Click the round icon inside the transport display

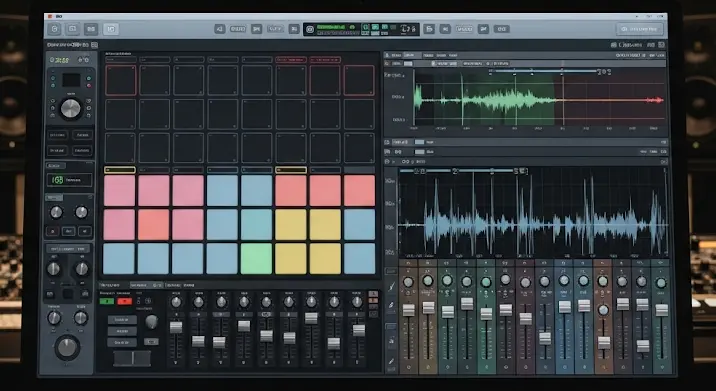pyautogui.click(x=310, y=29)
